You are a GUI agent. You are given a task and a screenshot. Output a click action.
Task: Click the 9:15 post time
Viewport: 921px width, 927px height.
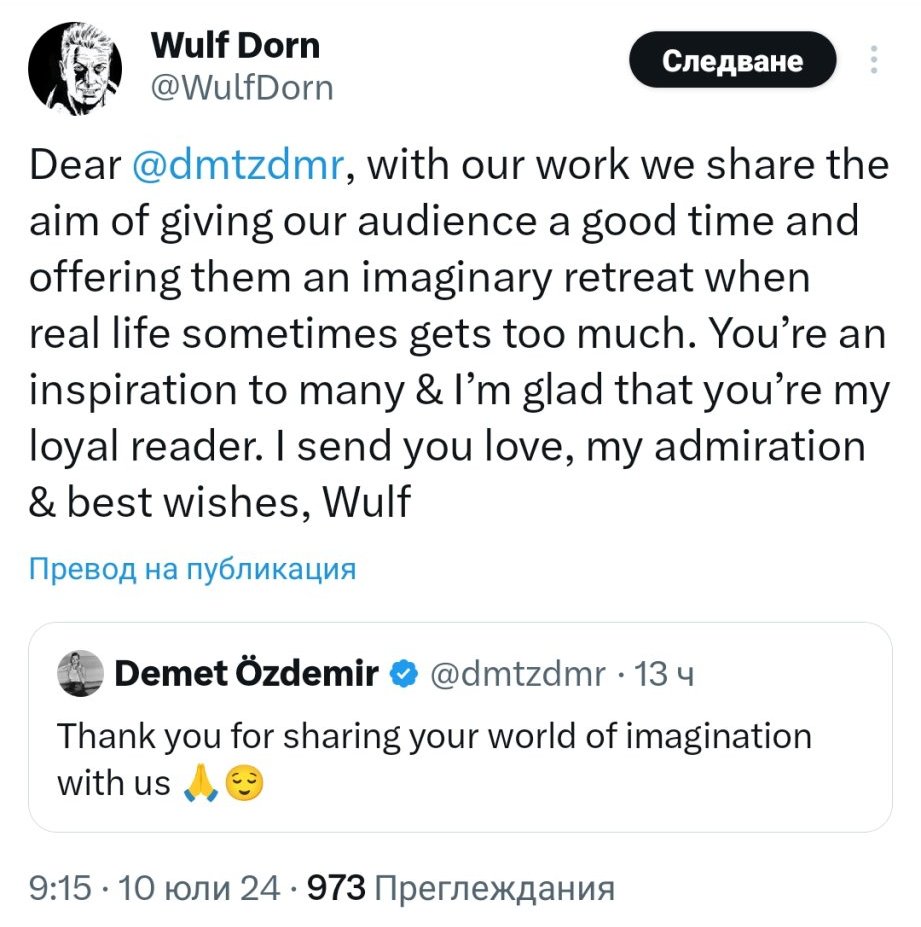click(62, 886)
